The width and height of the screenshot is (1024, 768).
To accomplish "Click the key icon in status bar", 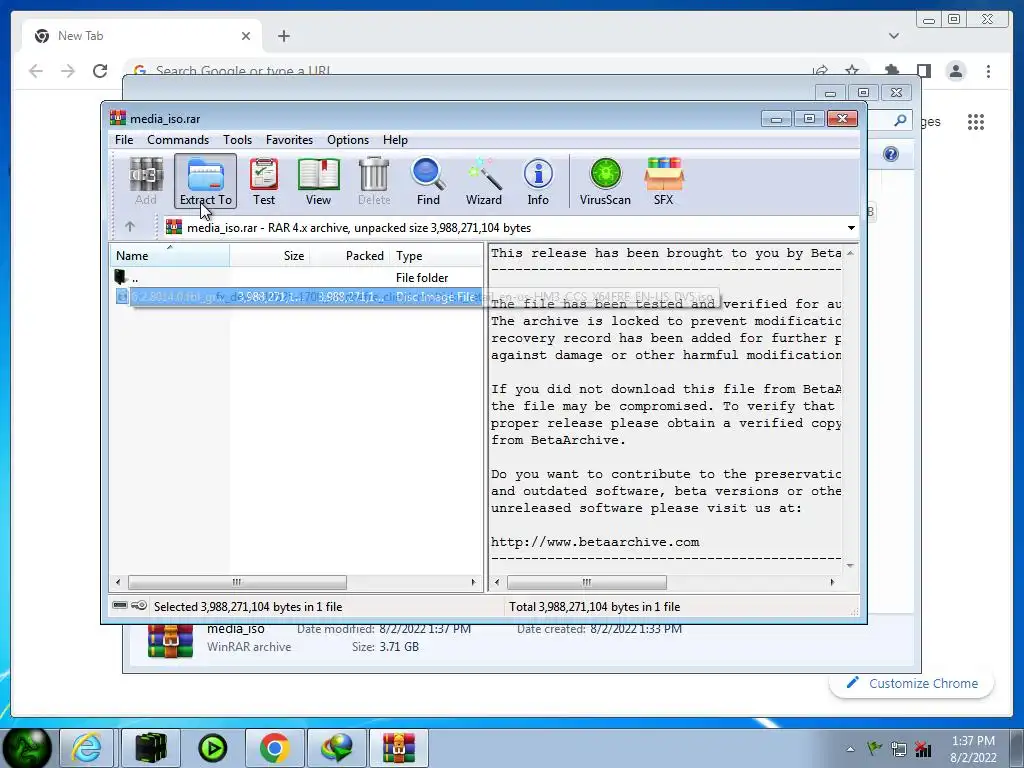I will tap(138, 605).
